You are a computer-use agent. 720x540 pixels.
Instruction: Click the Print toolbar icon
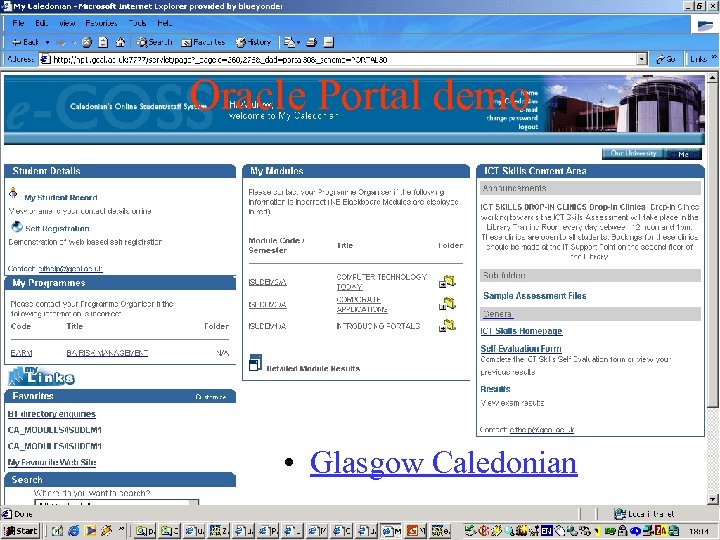[311, 42]
